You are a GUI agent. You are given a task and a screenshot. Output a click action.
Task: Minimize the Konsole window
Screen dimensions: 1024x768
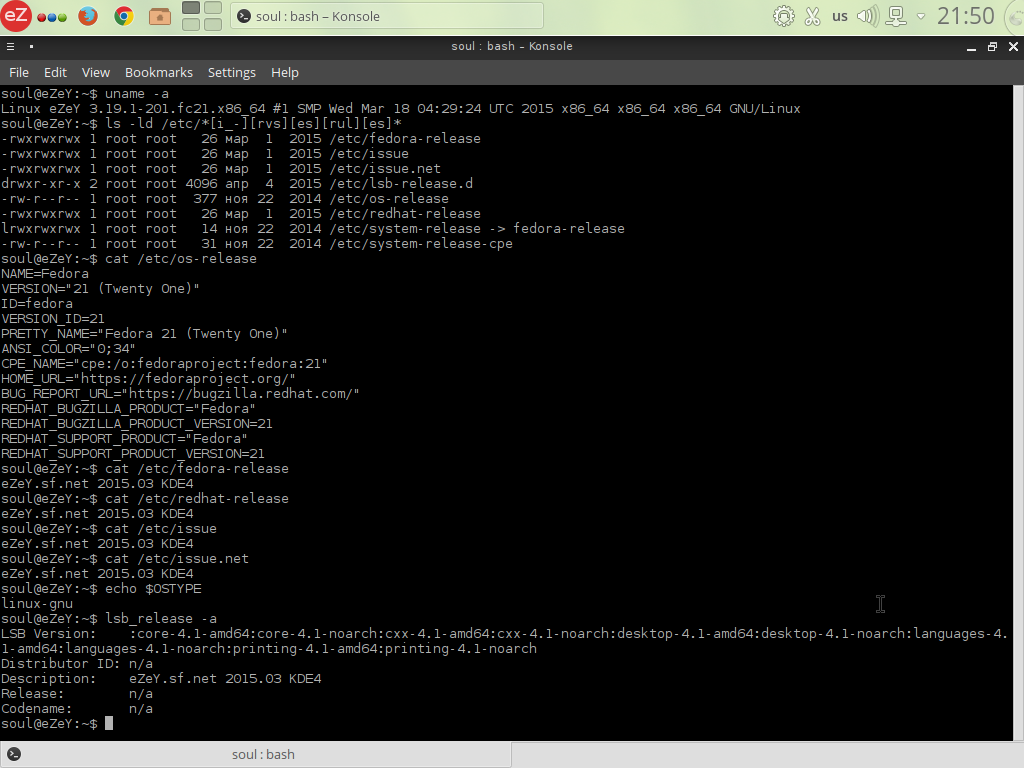971,47
